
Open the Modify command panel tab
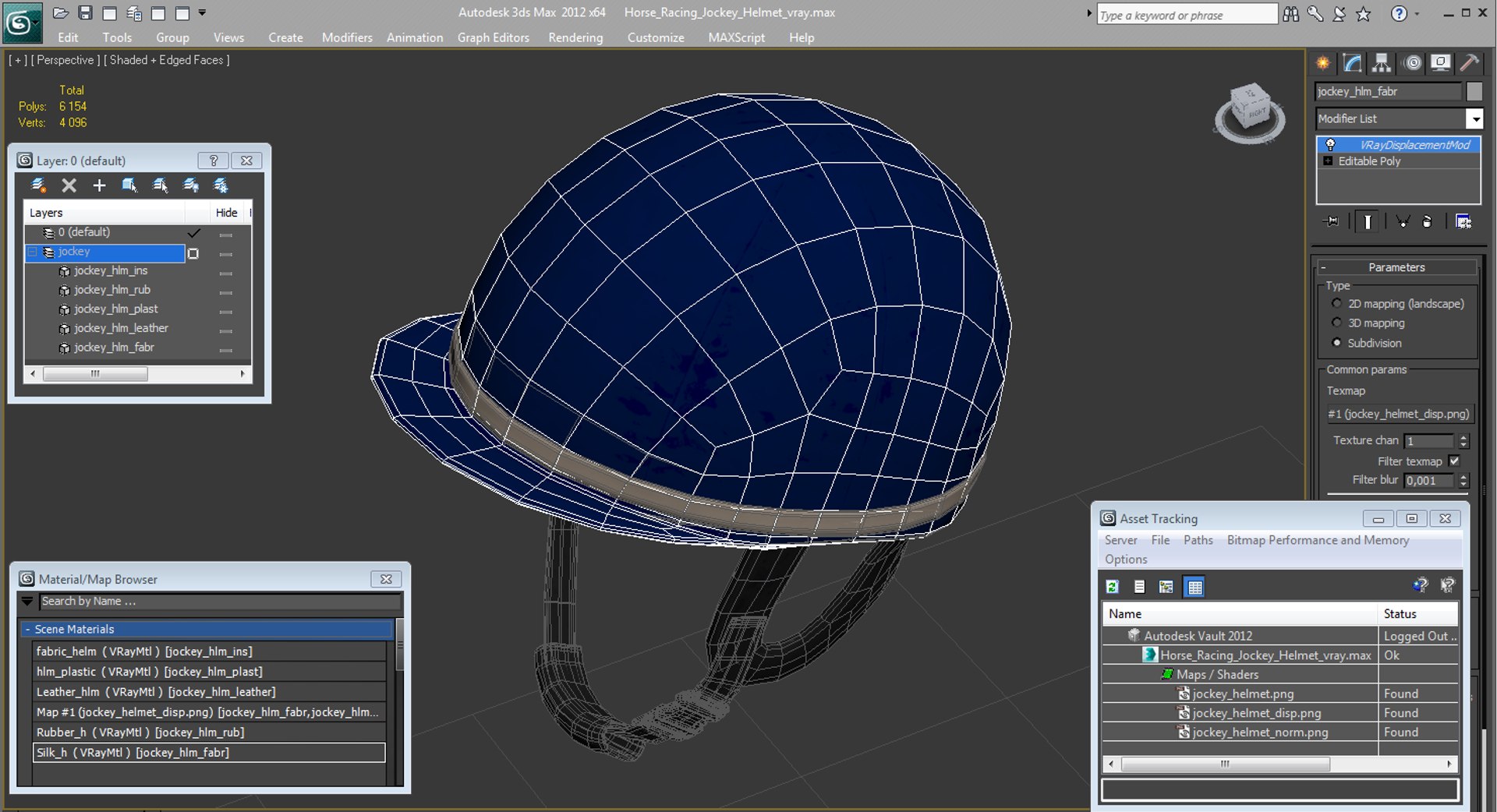click(1353, 63)
